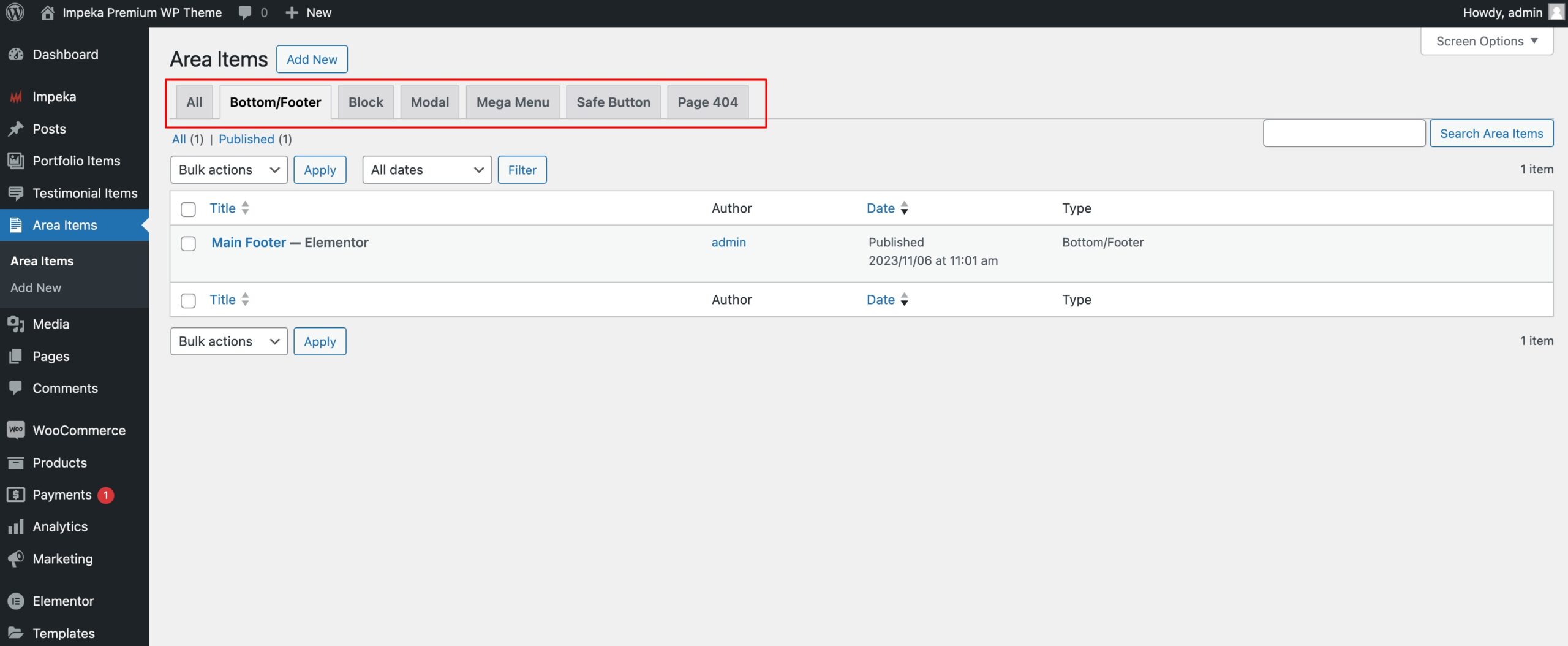1568x646 pixels.
Task: Open WooCommerce via its sidebar icon
Action: (16, 430)
